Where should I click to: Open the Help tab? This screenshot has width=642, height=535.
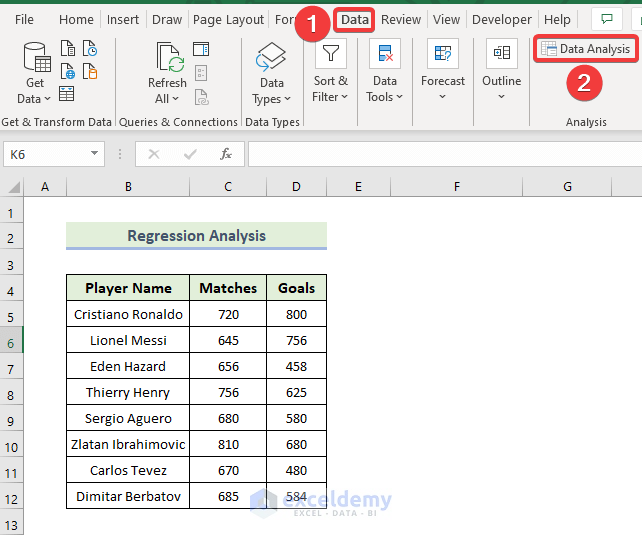[x=557, y=19]
